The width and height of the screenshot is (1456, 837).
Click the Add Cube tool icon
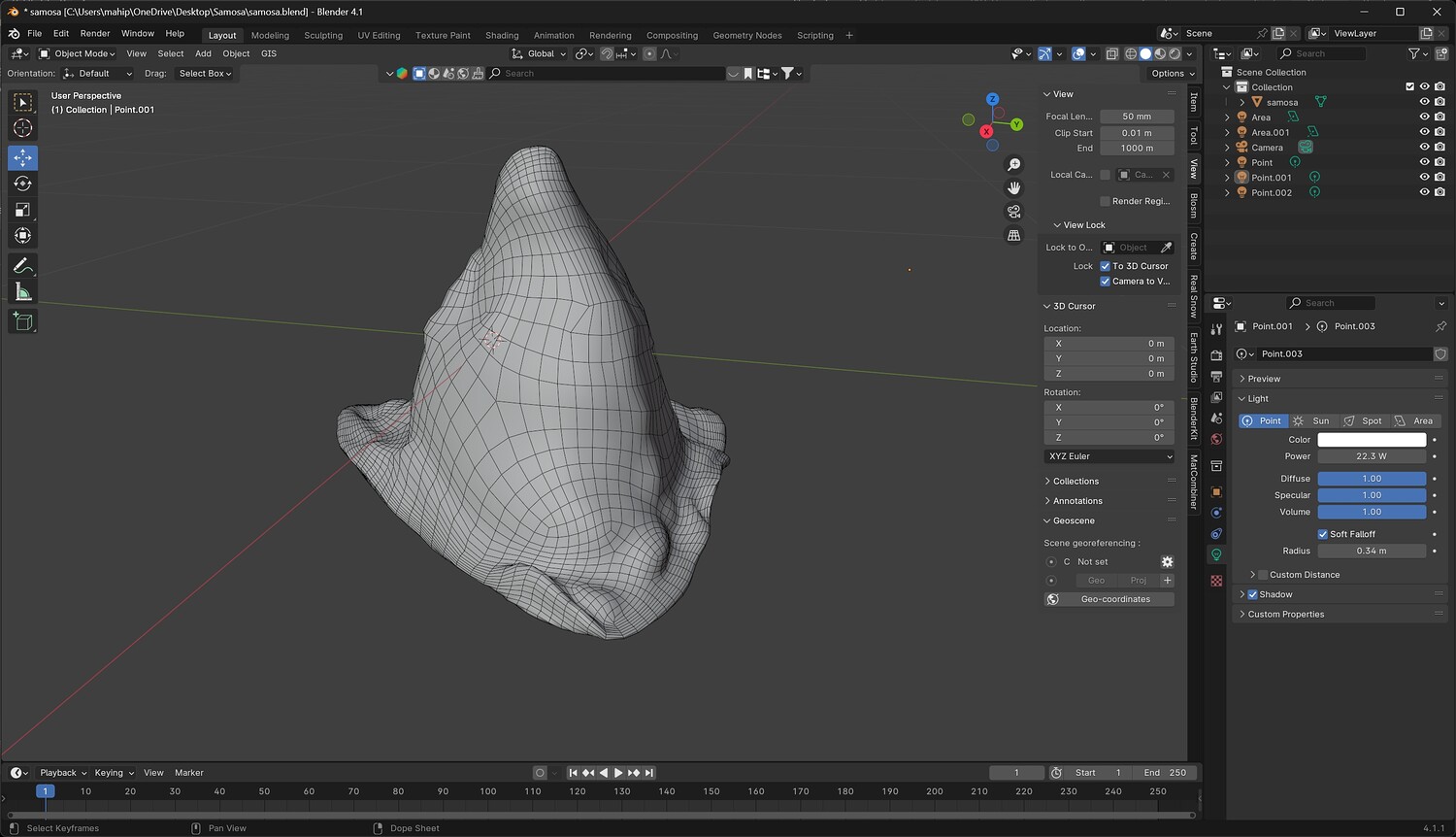22,321
